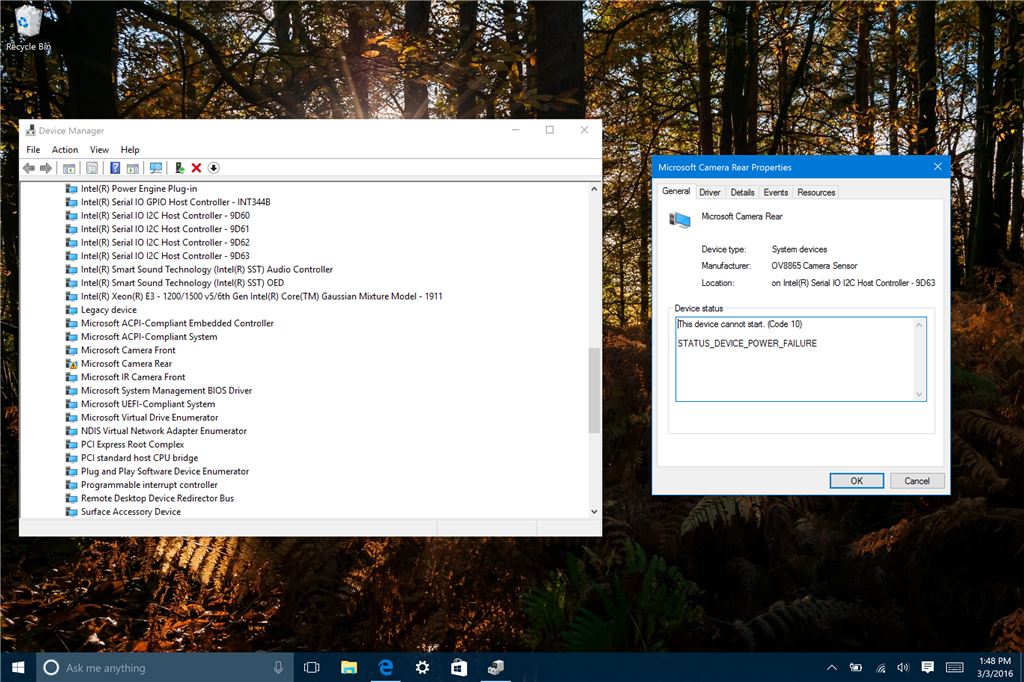Click the battery status tray icon
The height and width of the screenshot is (682, 1024).
point(856,667)
